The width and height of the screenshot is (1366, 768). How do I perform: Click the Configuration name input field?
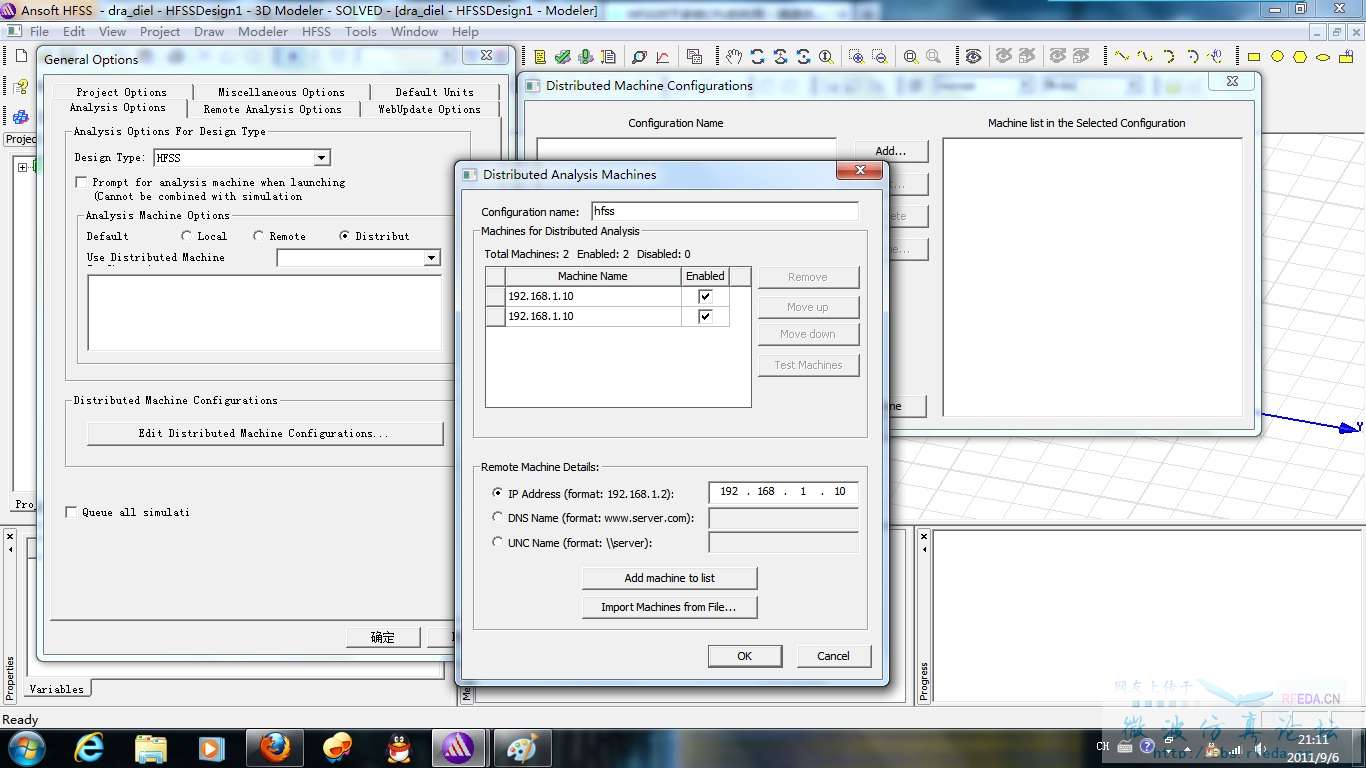coord(724,211)
